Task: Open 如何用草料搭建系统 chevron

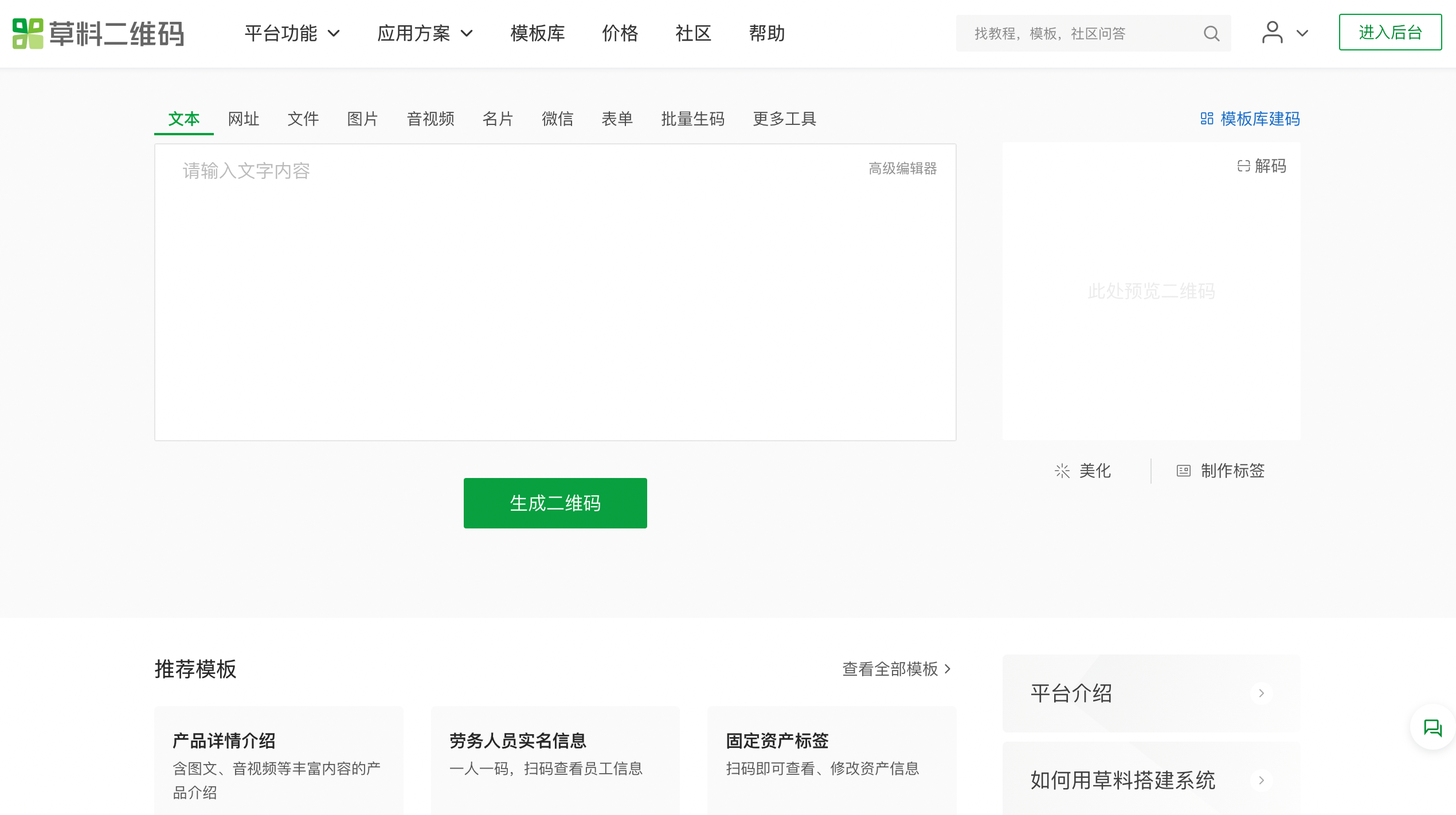Action: click(1261, 780)
